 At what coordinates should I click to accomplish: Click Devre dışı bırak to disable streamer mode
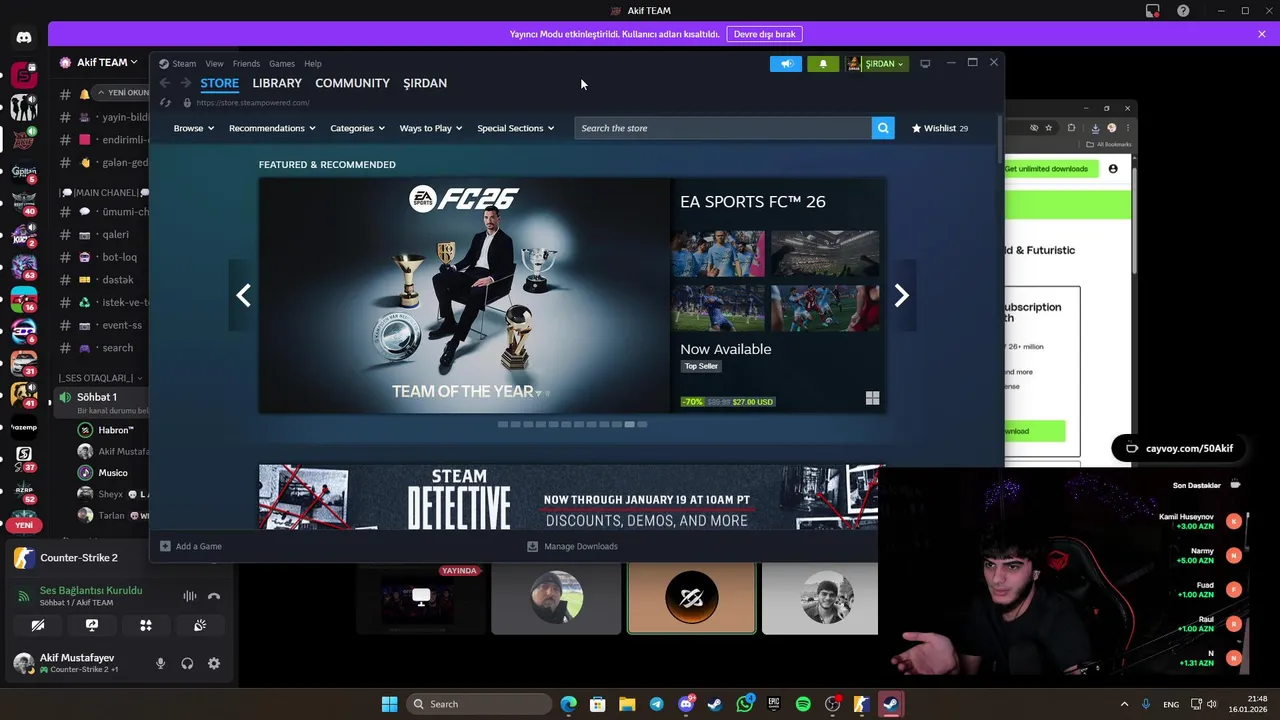(765, 34)
